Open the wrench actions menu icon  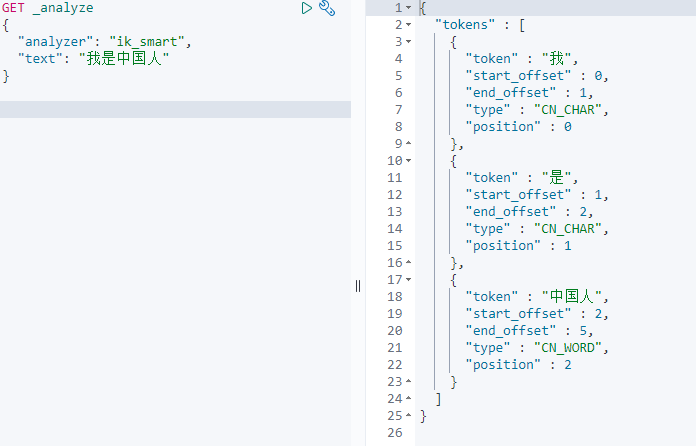(327, 8)
